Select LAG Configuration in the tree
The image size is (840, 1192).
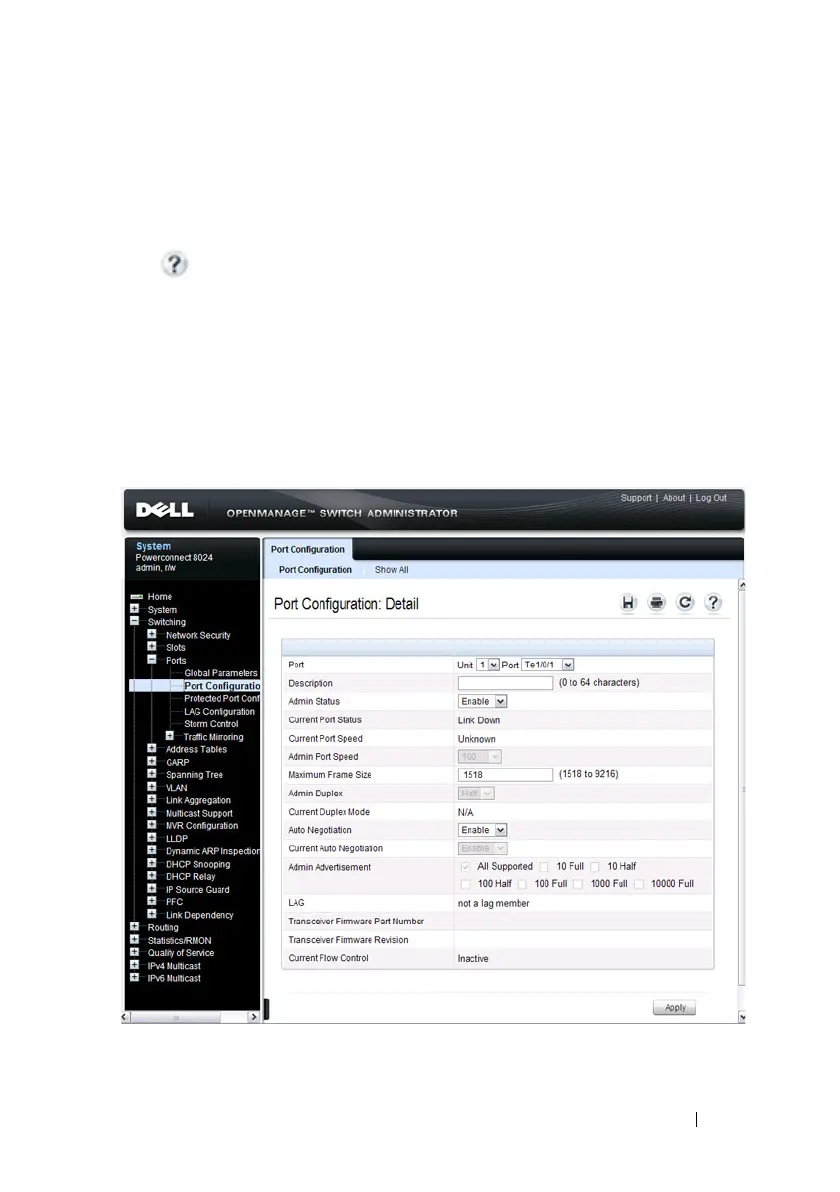pos(220,712)
